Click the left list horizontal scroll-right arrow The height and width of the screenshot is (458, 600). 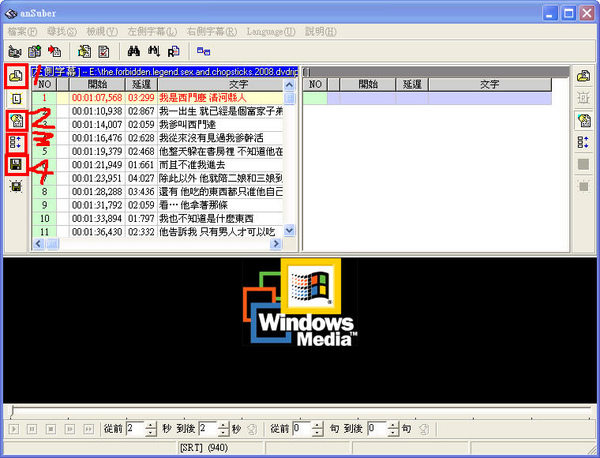(276, 243)
